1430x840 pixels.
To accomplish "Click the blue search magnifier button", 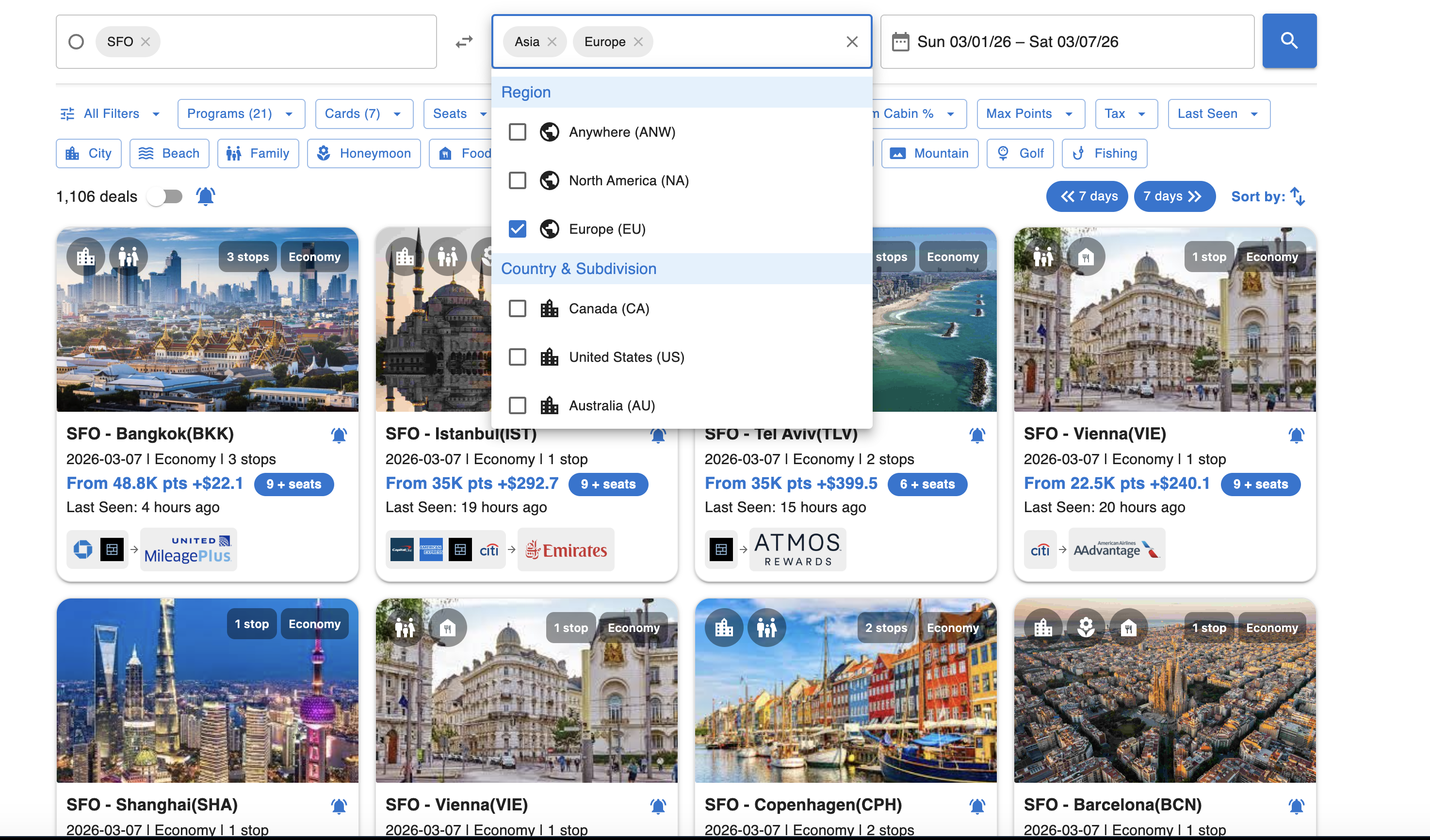I will (1289, 41).
